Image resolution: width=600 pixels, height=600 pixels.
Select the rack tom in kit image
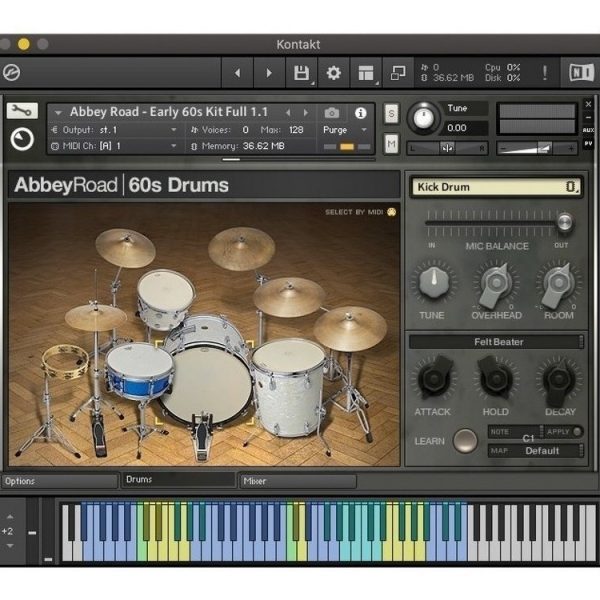166,298
